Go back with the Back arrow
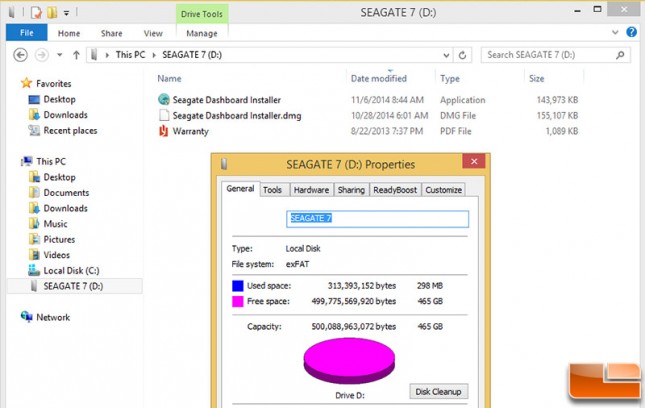Image resolution: width=645 pixels, height=408 pixels. click(21, 55)
